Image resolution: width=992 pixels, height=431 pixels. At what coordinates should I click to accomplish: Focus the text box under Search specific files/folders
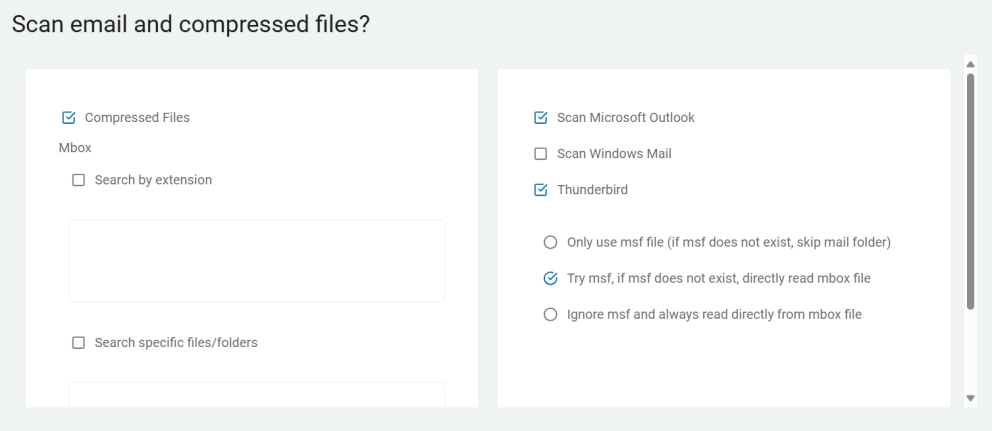(256, 395)
